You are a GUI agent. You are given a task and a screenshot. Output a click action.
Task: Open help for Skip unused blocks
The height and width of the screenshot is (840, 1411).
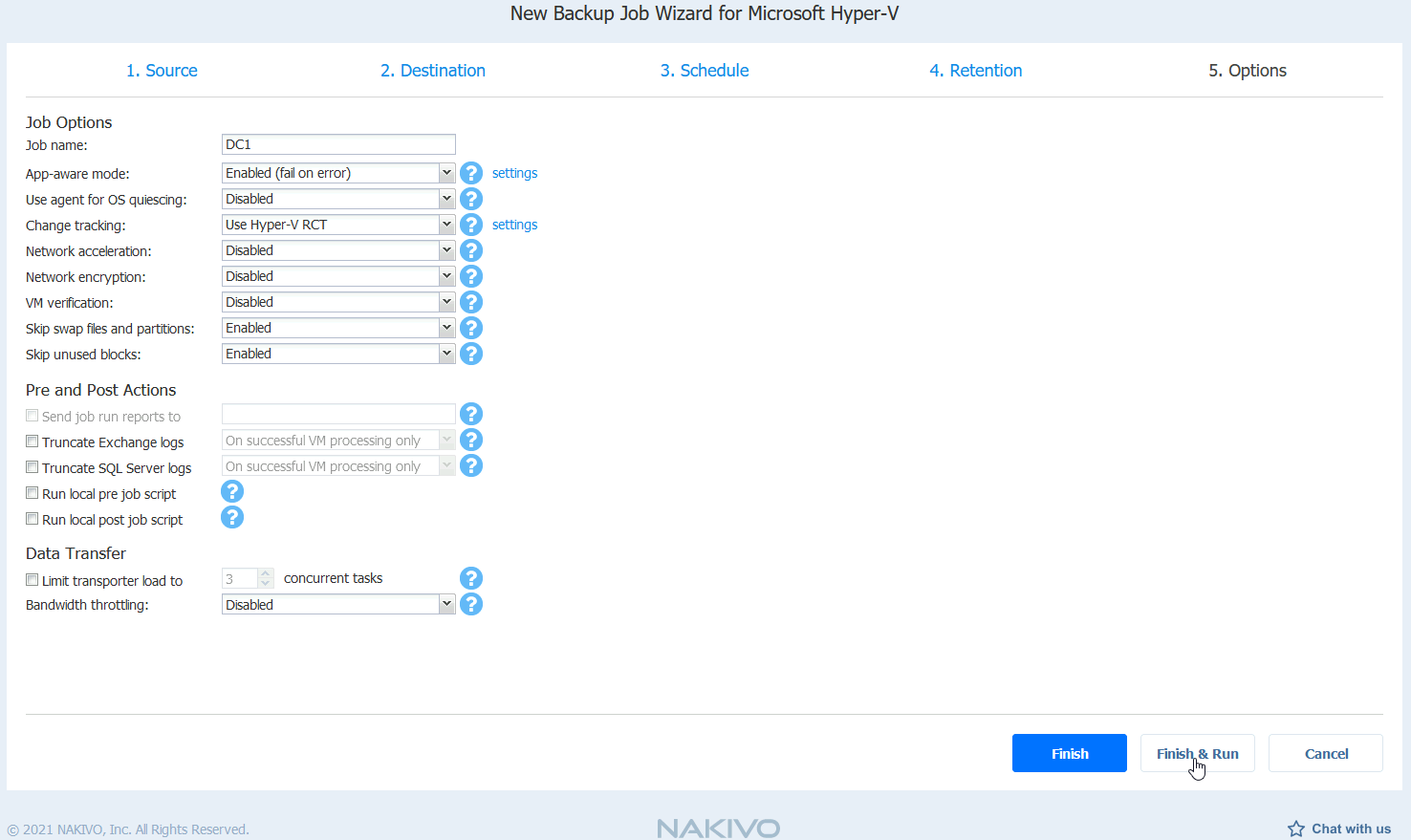point(471,354)
